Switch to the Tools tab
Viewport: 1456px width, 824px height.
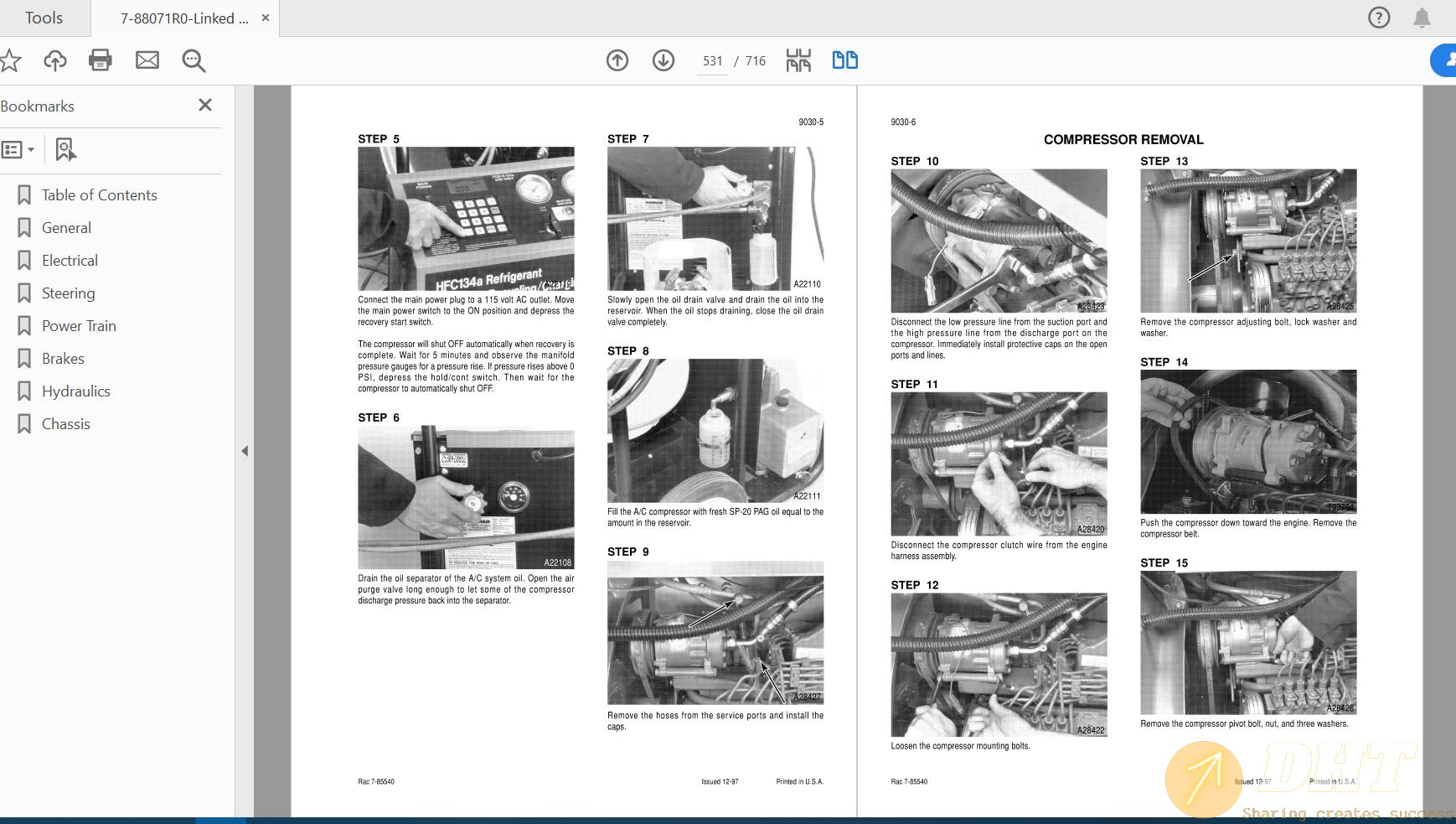point(44,18)
